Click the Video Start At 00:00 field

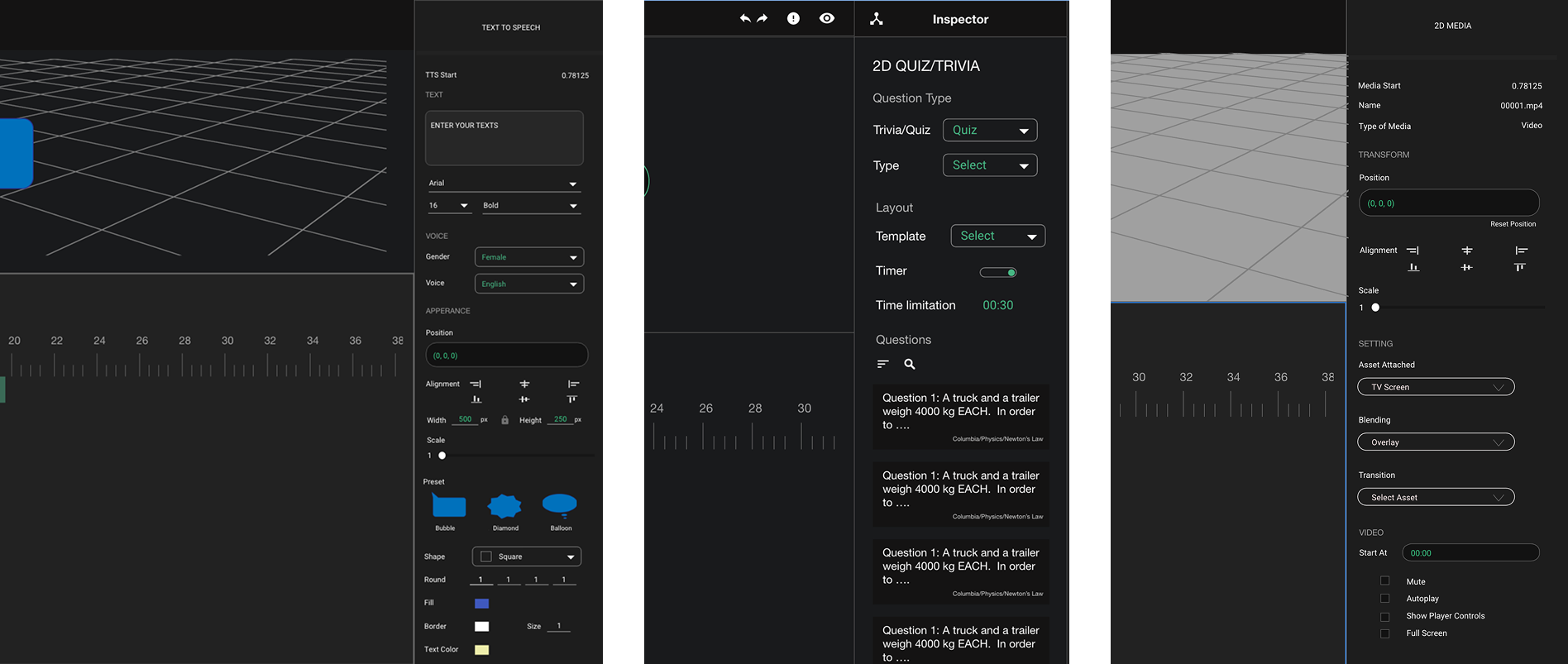point(1470,553)
